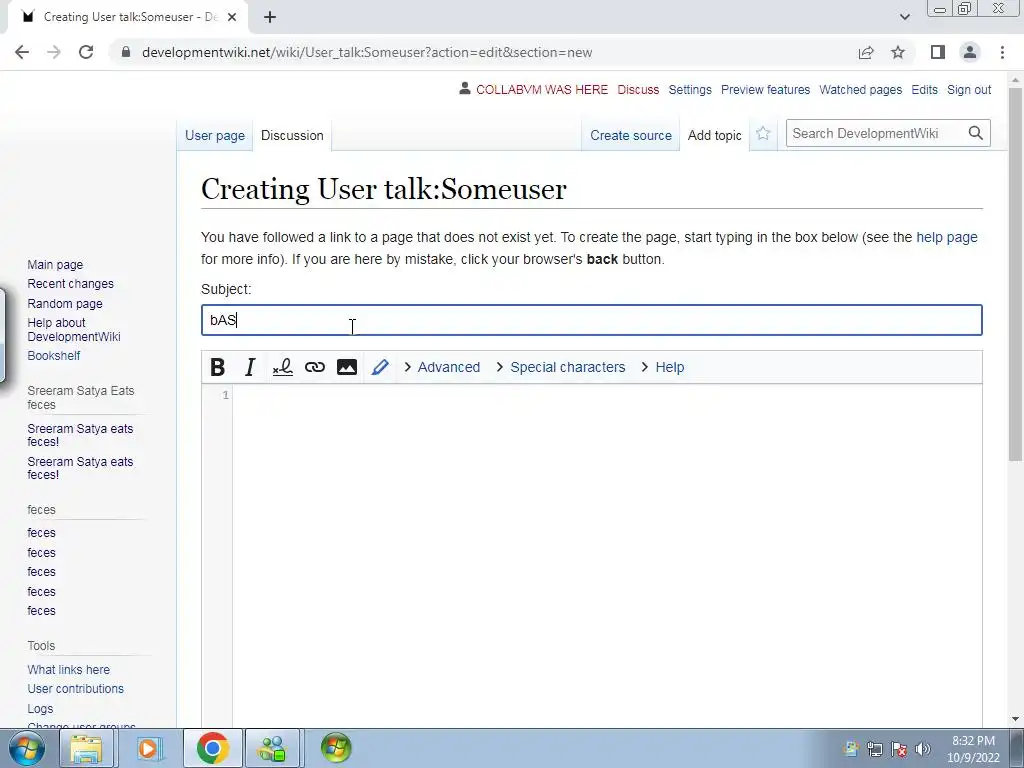Click the search magnifier button
Viewport: 1024px width, 768px height.
975,133
